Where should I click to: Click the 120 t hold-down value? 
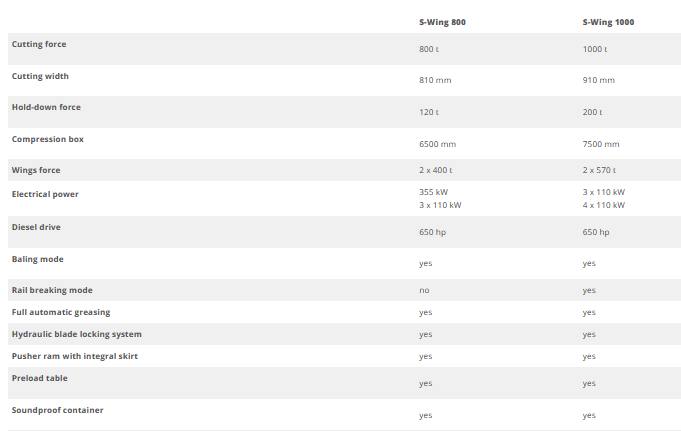pos(428,113)
